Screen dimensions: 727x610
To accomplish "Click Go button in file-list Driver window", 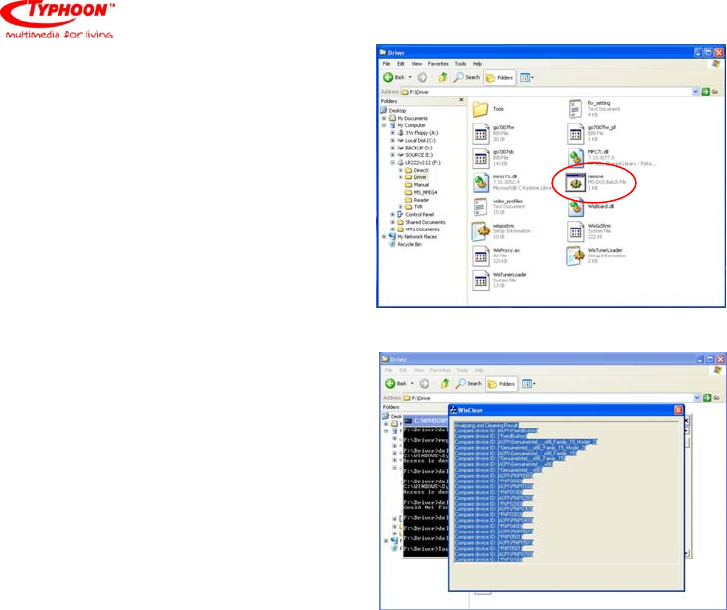I will (x=710, y=92).
